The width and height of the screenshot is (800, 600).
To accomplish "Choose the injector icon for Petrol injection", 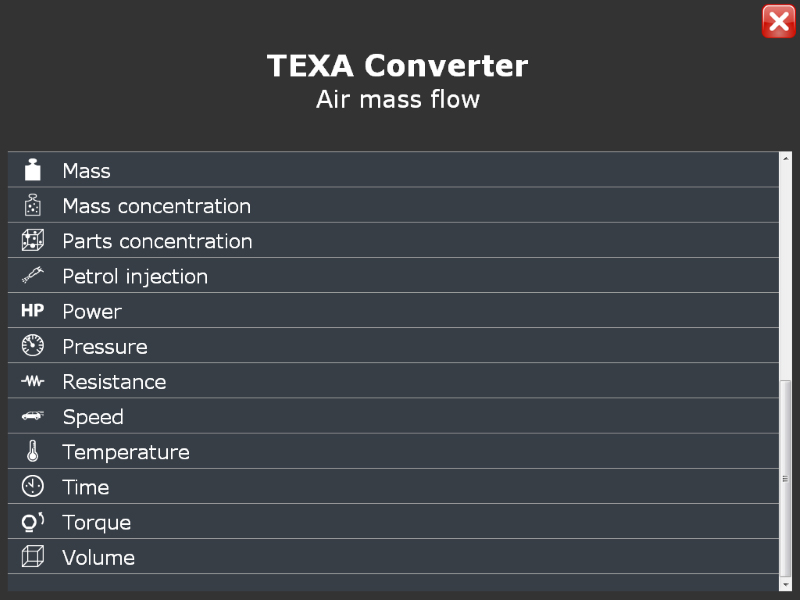I will pos(33,276).
